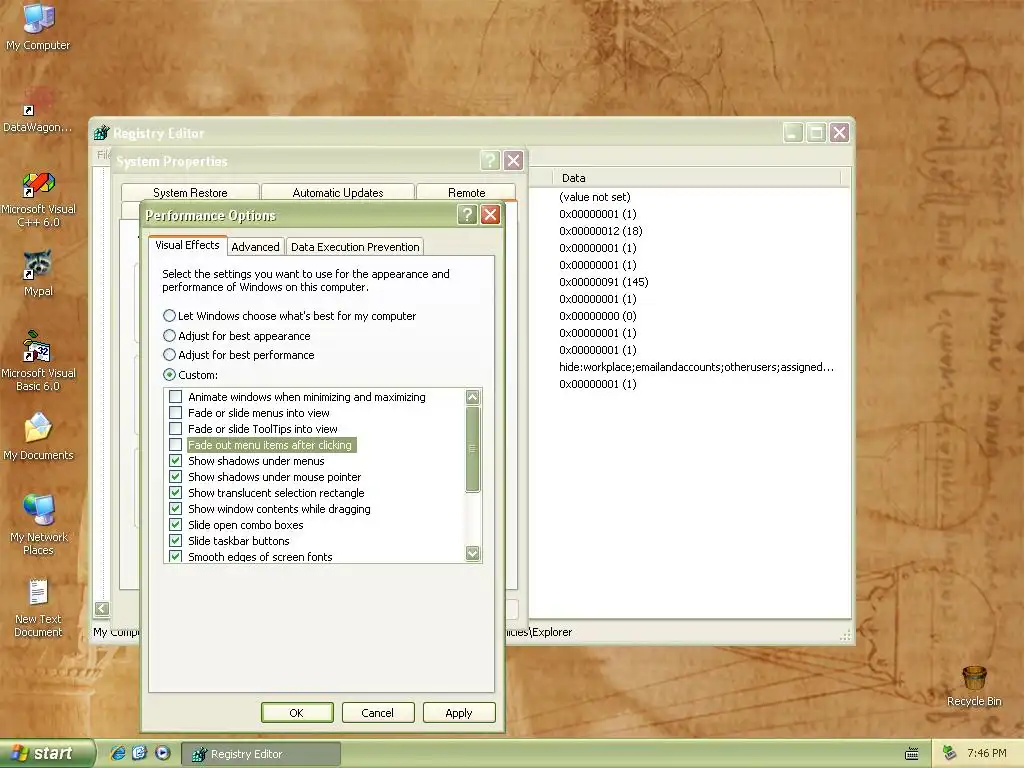Enable Fade or slide menus into view
Viewport: 1024px width, 768px height.
pyautogui.click(x=175, y=413)
